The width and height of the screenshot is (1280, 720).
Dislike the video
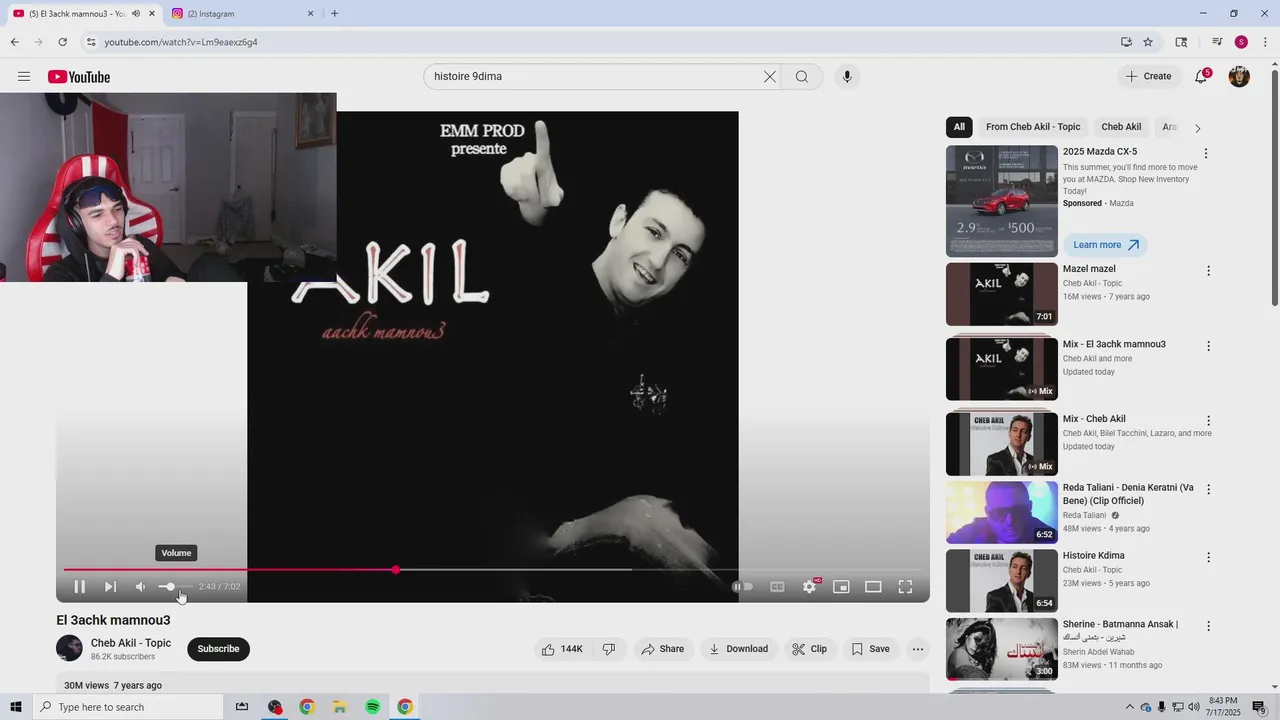click(x=609, y=649)
